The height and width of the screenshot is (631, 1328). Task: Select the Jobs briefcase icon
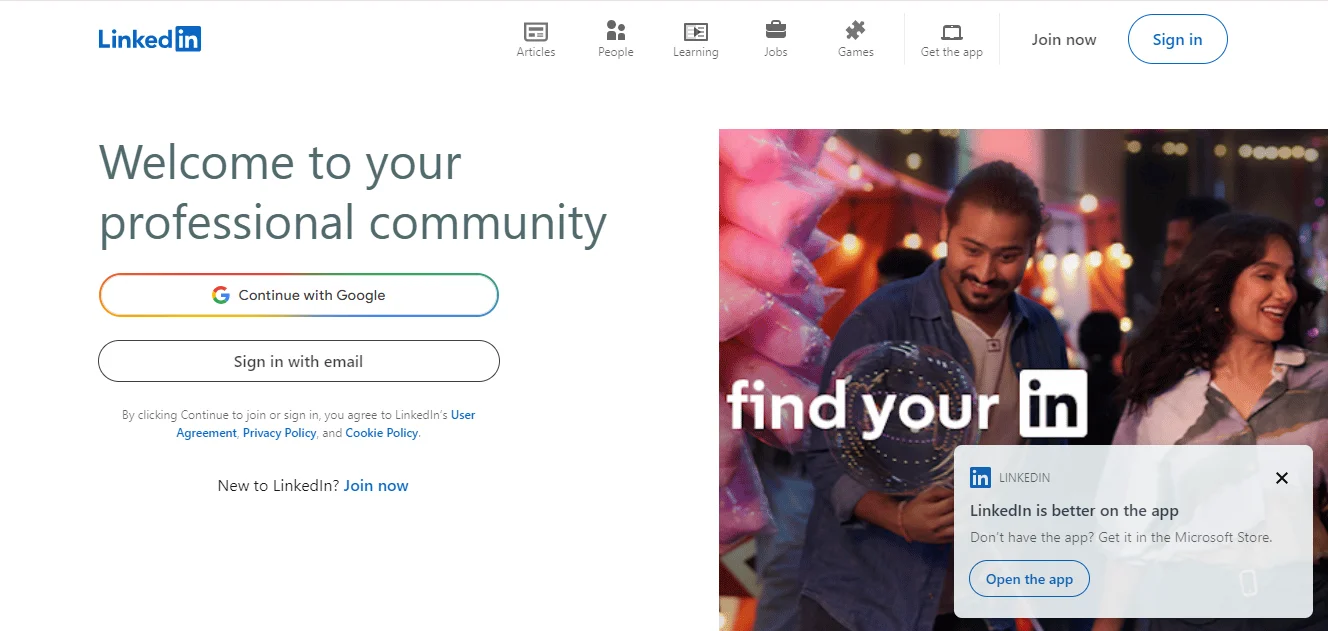point(775,30)
